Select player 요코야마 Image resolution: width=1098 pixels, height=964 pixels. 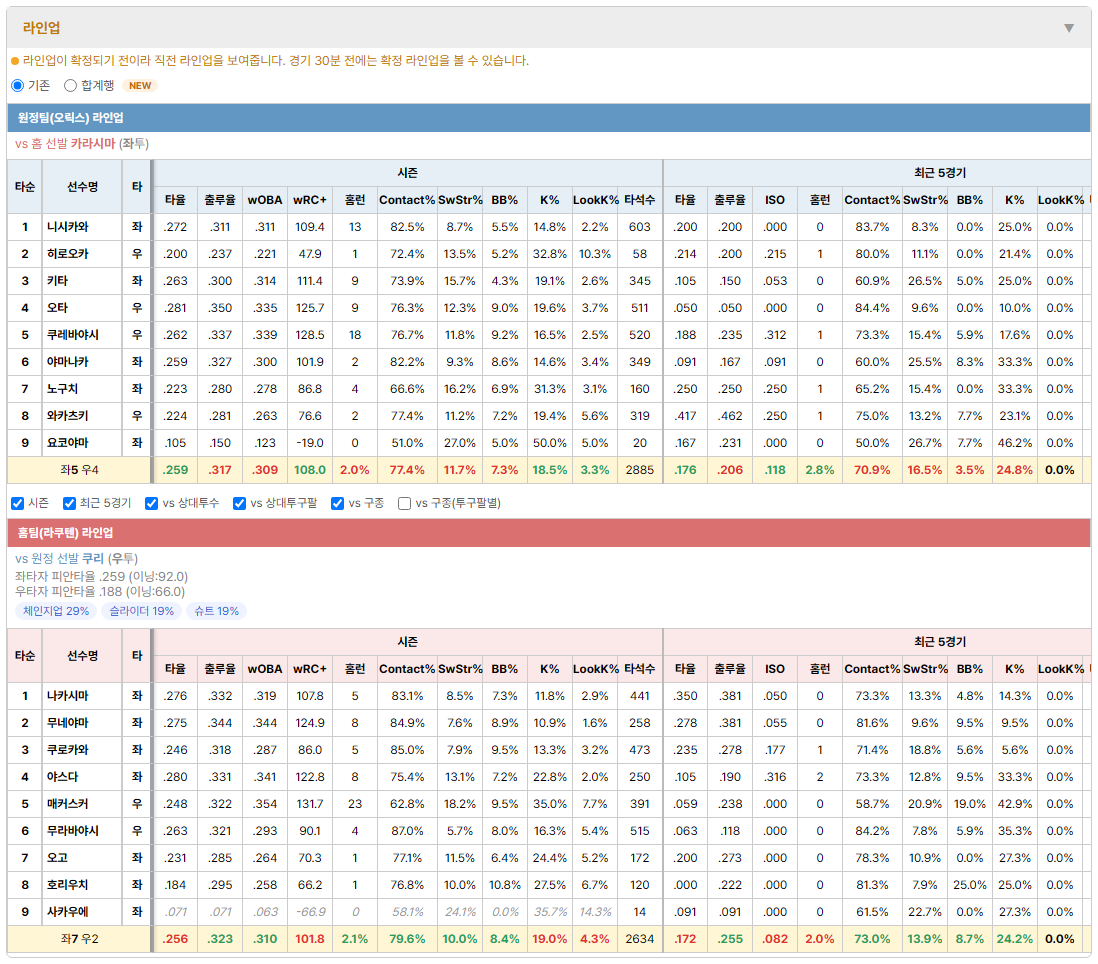[x=68, y=442]
